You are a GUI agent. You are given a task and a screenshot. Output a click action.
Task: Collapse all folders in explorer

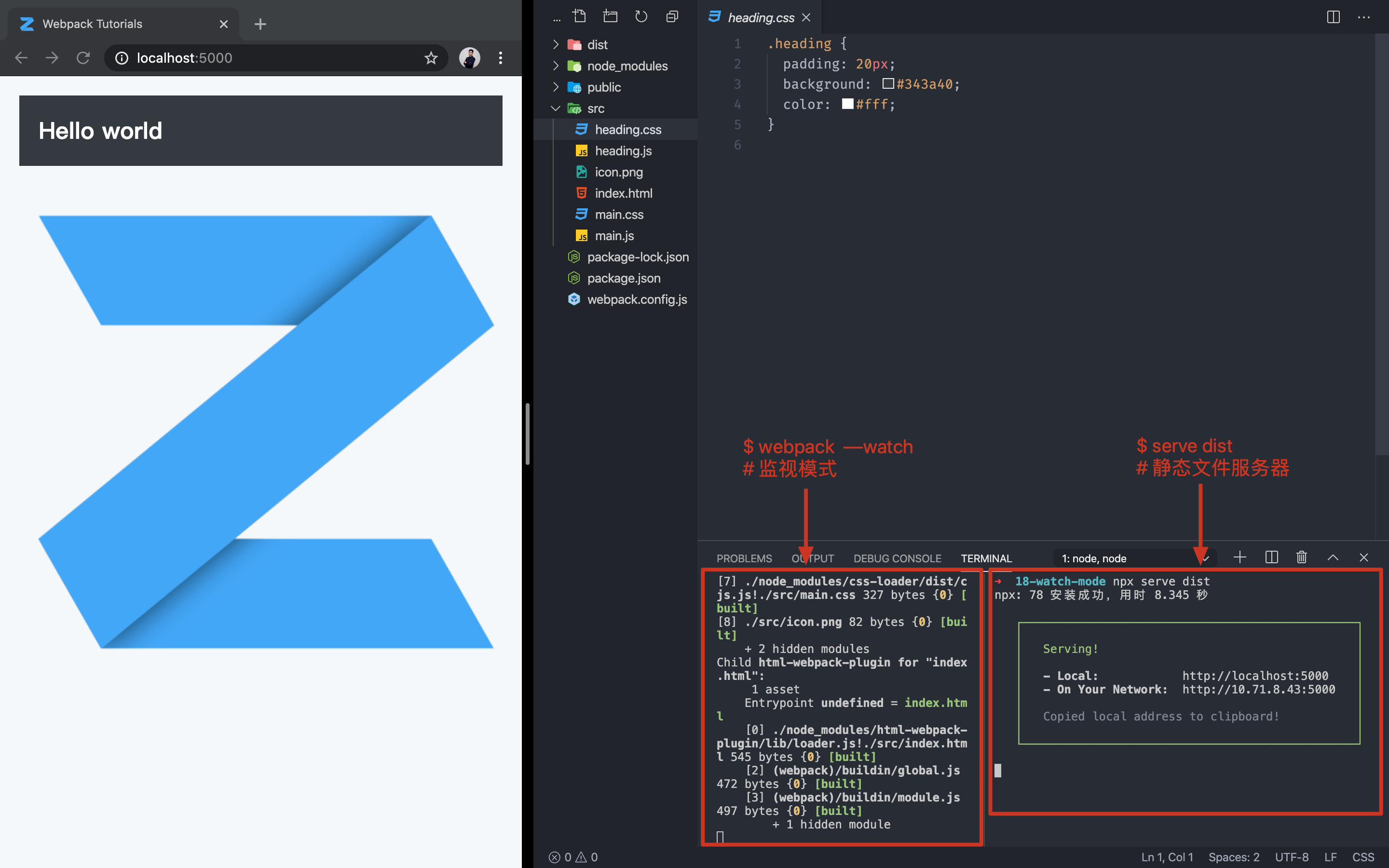click(672, 17)
